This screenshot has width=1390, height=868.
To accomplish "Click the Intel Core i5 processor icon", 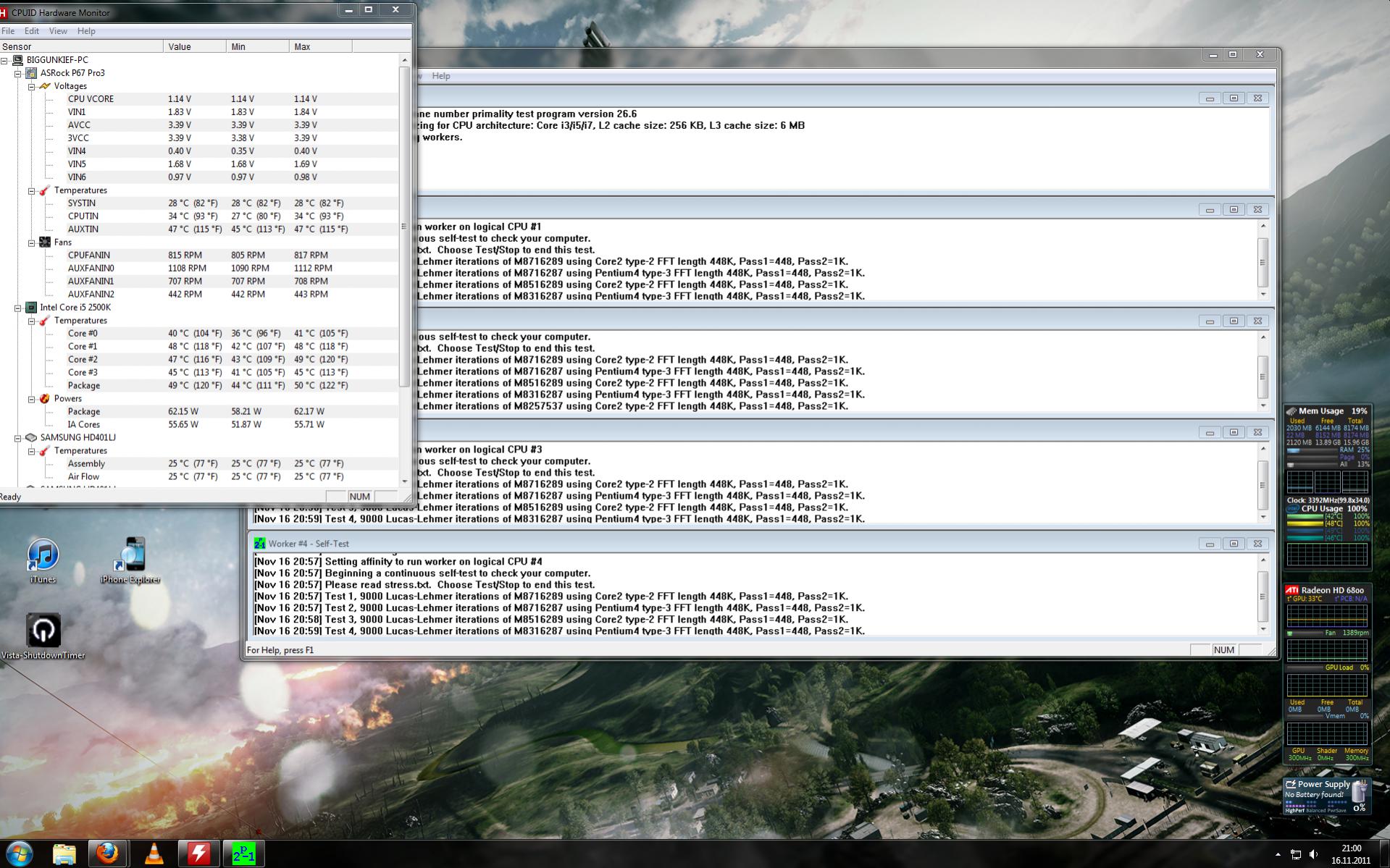I will 31,308.
